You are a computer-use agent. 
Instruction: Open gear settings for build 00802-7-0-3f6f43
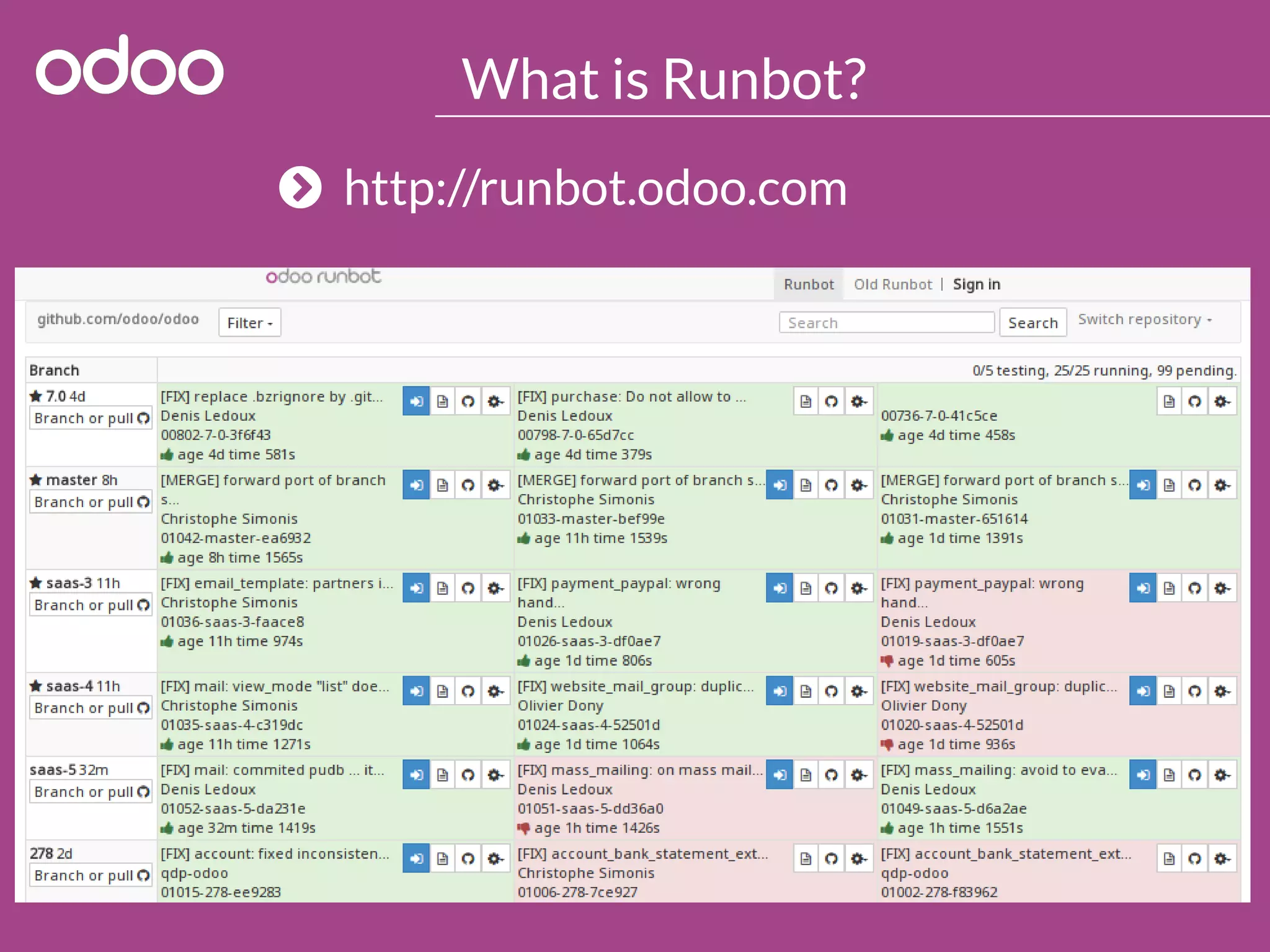495,401
